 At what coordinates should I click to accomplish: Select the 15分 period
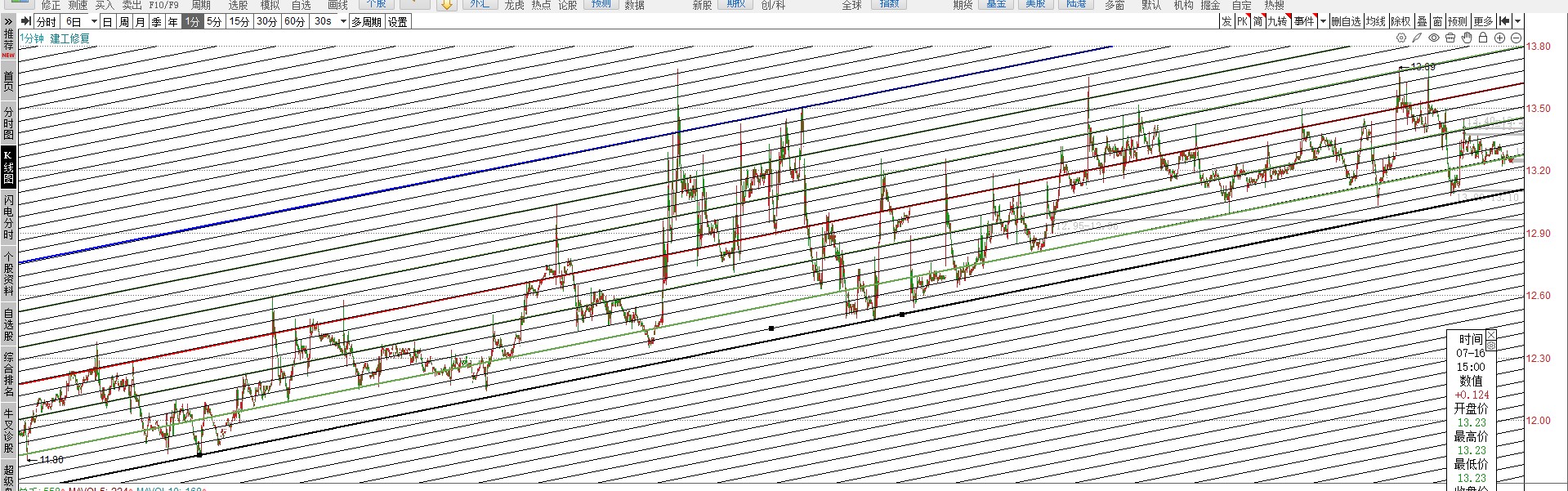239,21
